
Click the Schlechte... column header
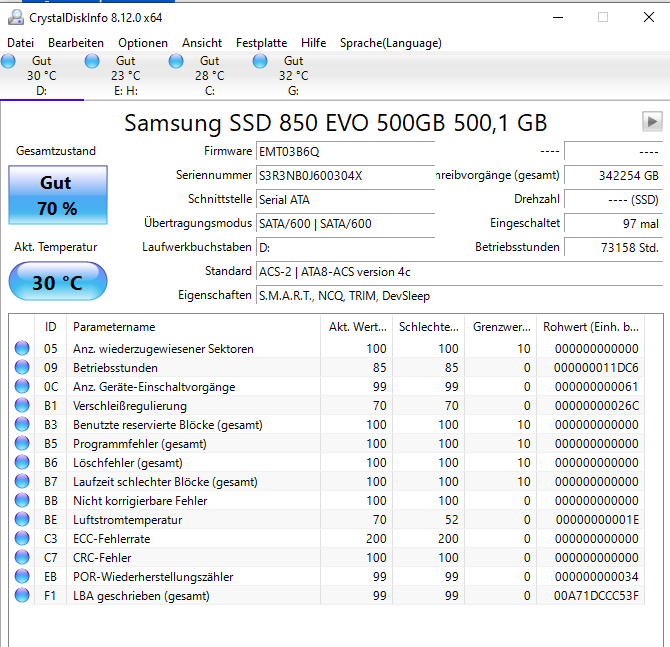pyautogui.click(x=429, y=327)
